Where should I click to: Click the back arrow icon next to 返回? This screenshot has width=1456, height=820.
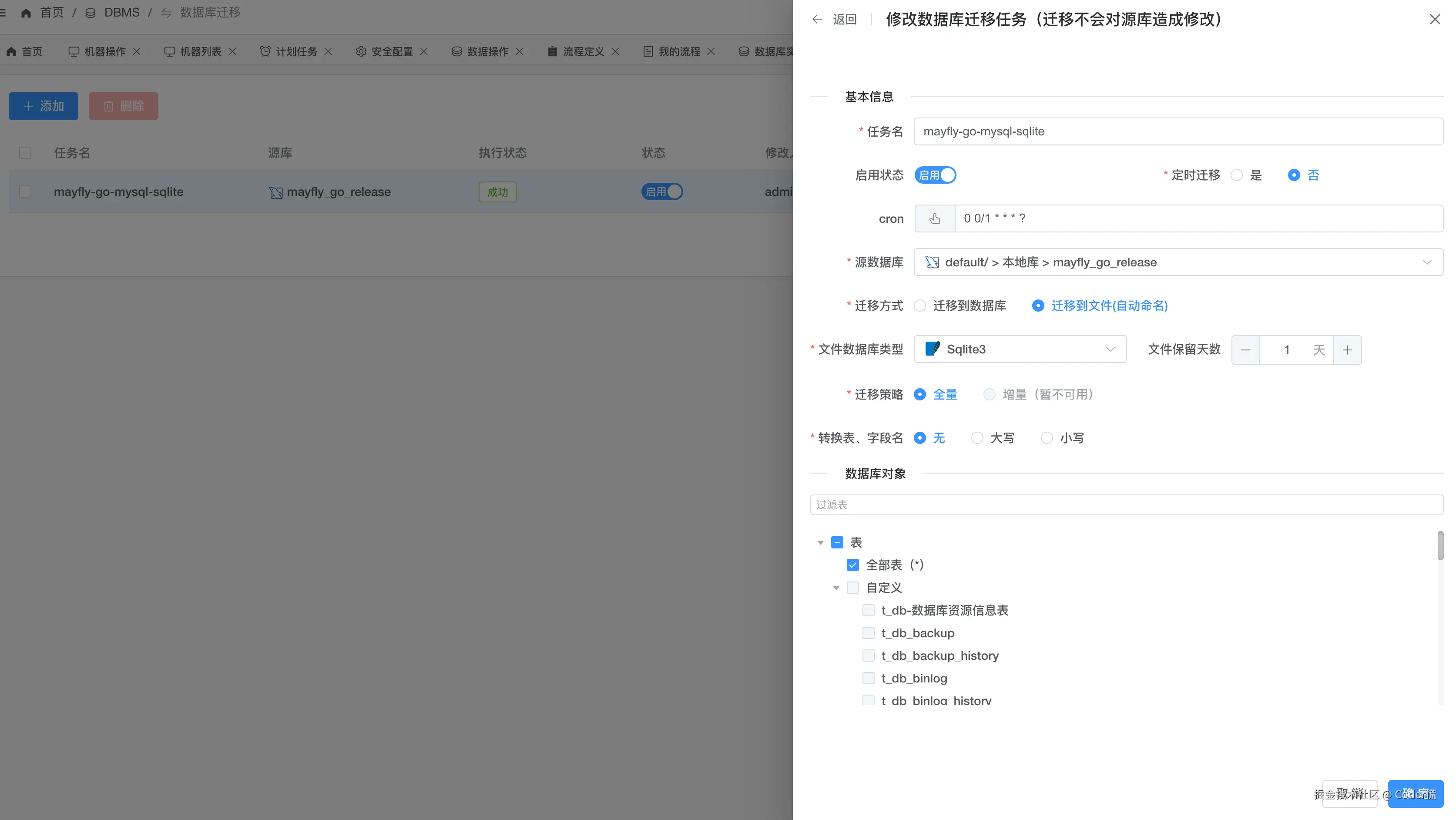point(817,19)
